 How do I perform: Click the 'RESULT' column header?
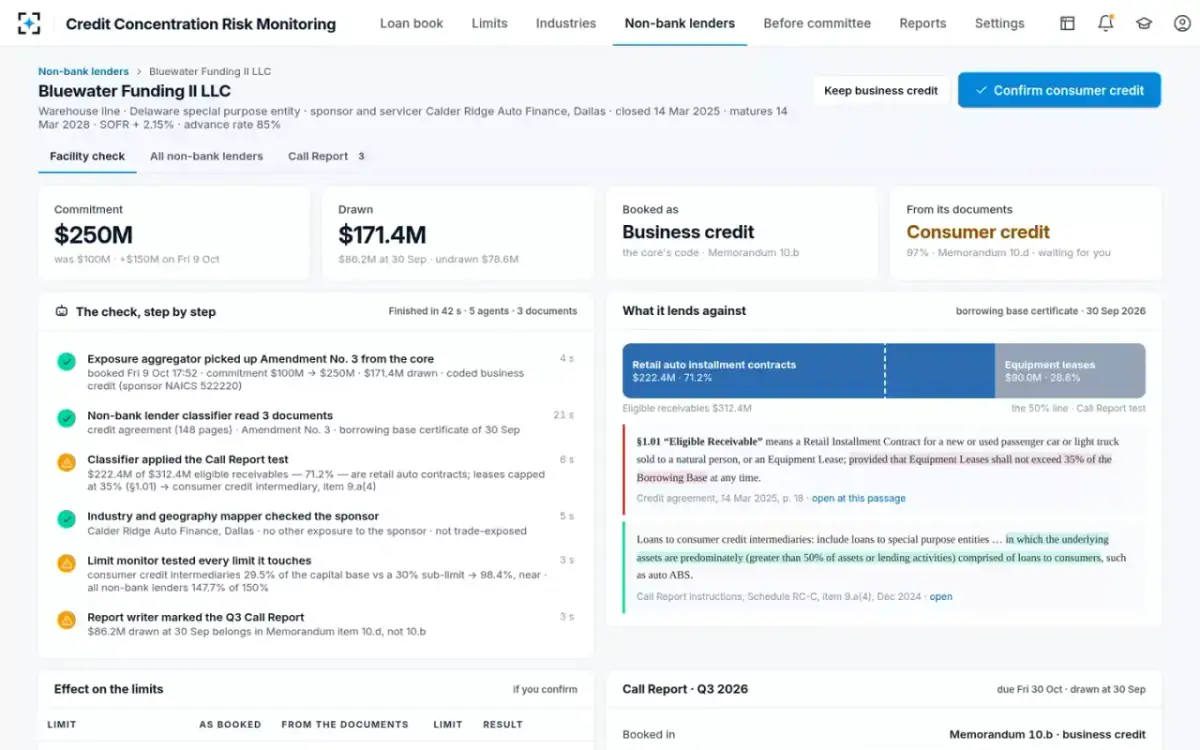(x=503, y=725)
